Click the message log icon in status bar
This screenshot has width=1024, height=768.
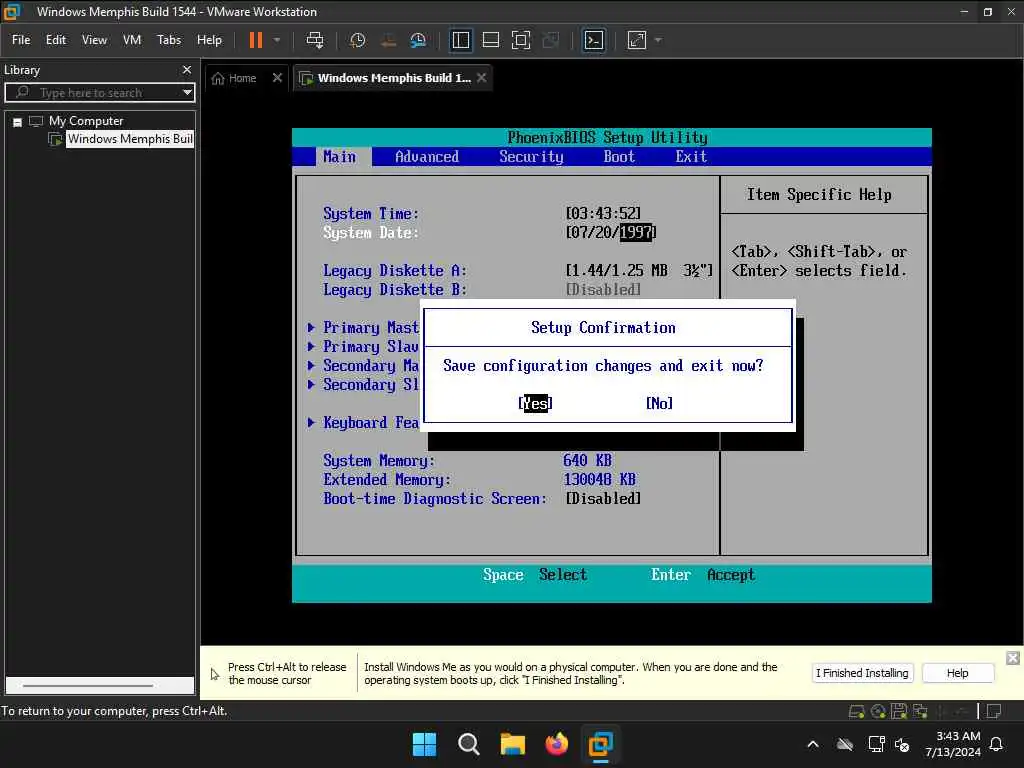tap(994, 711)
